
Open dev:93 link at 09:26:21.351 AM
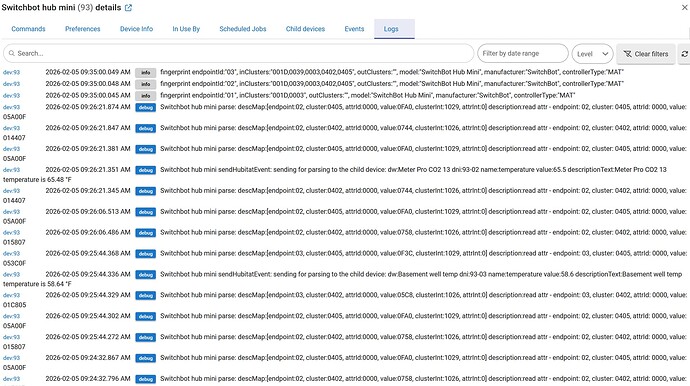pyautogui.click(x=11, y=170)
